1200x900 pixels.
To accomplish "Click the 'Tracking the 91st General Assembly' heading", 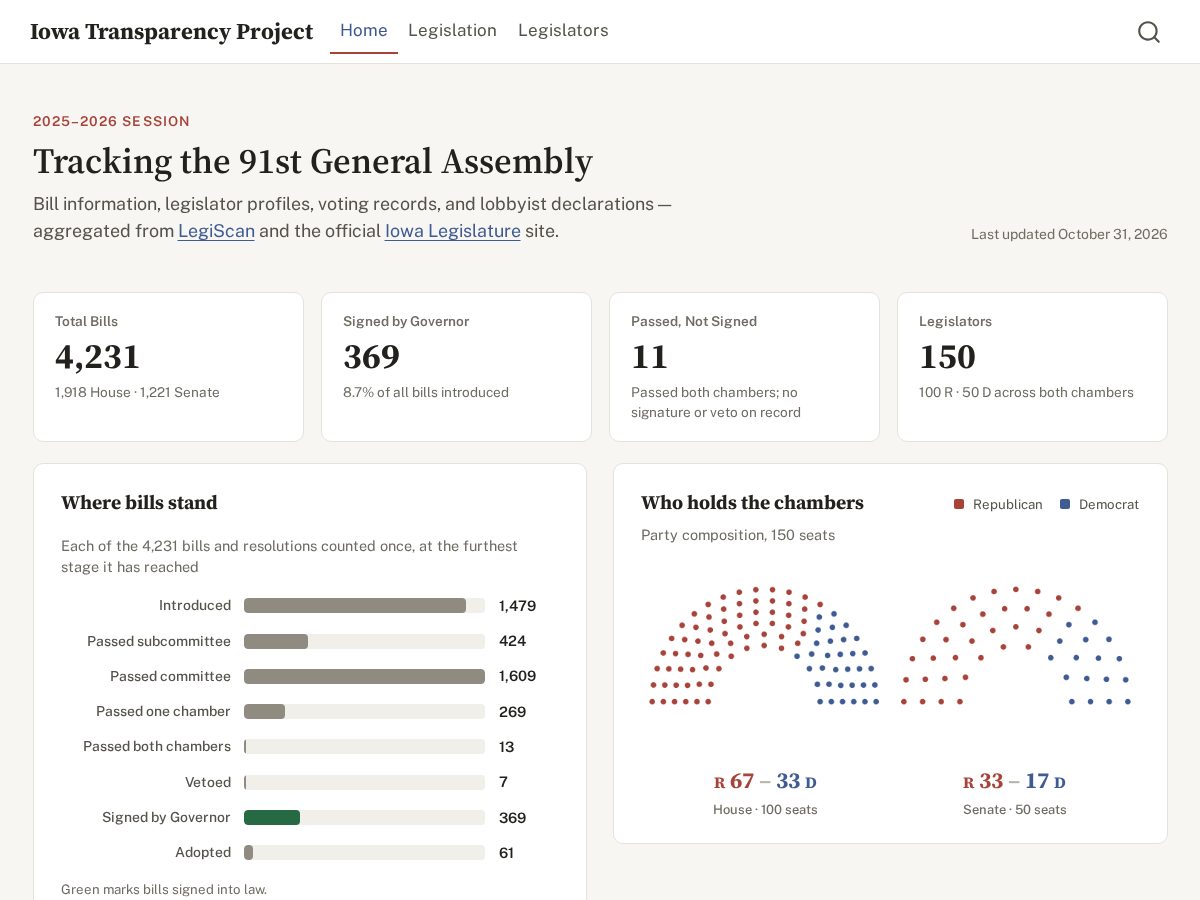I will point(313,161).
